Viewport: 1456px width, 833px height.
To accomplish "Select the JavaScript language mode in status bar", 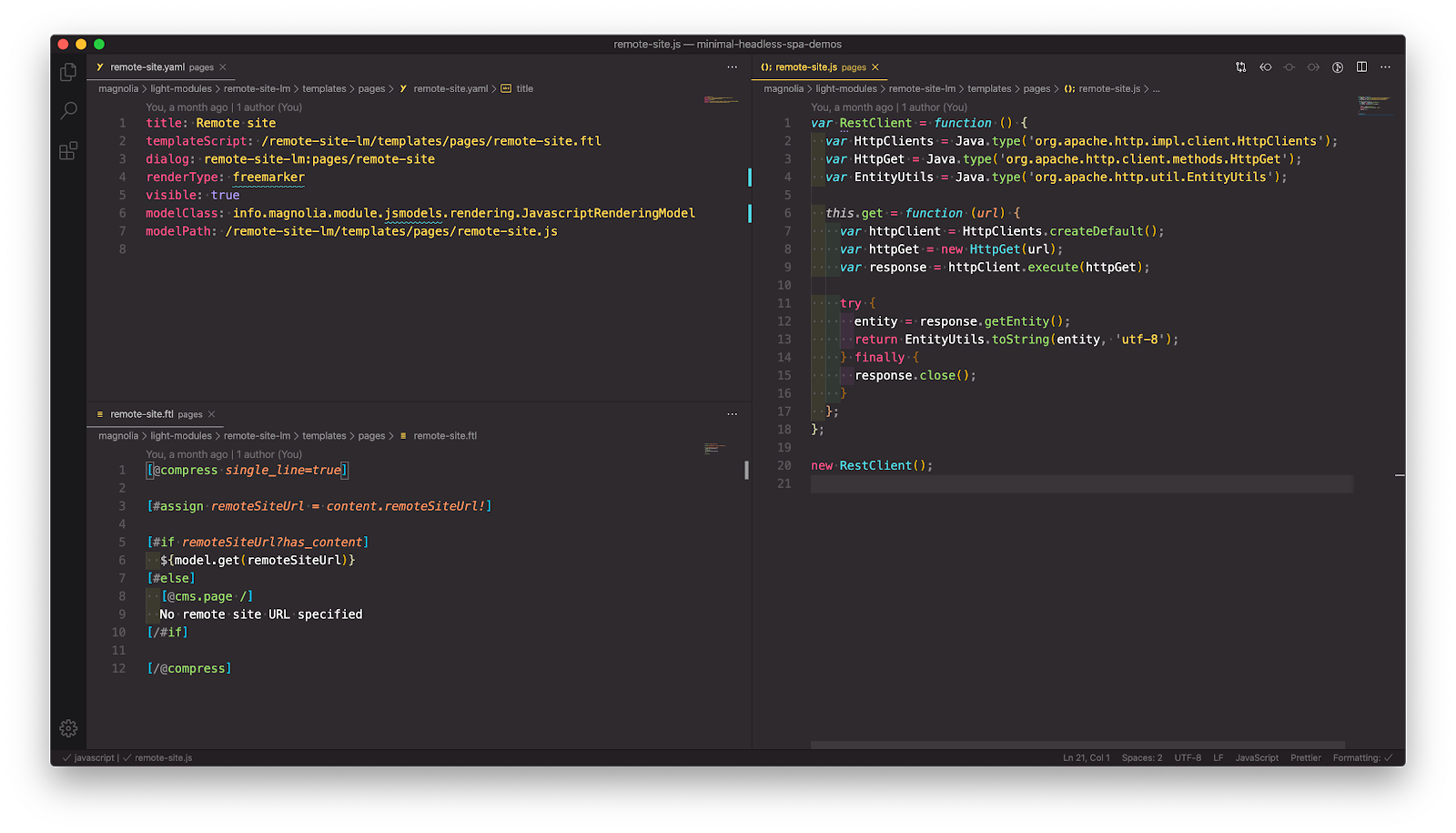I will pyautogui.click(x=1256, y=757).
